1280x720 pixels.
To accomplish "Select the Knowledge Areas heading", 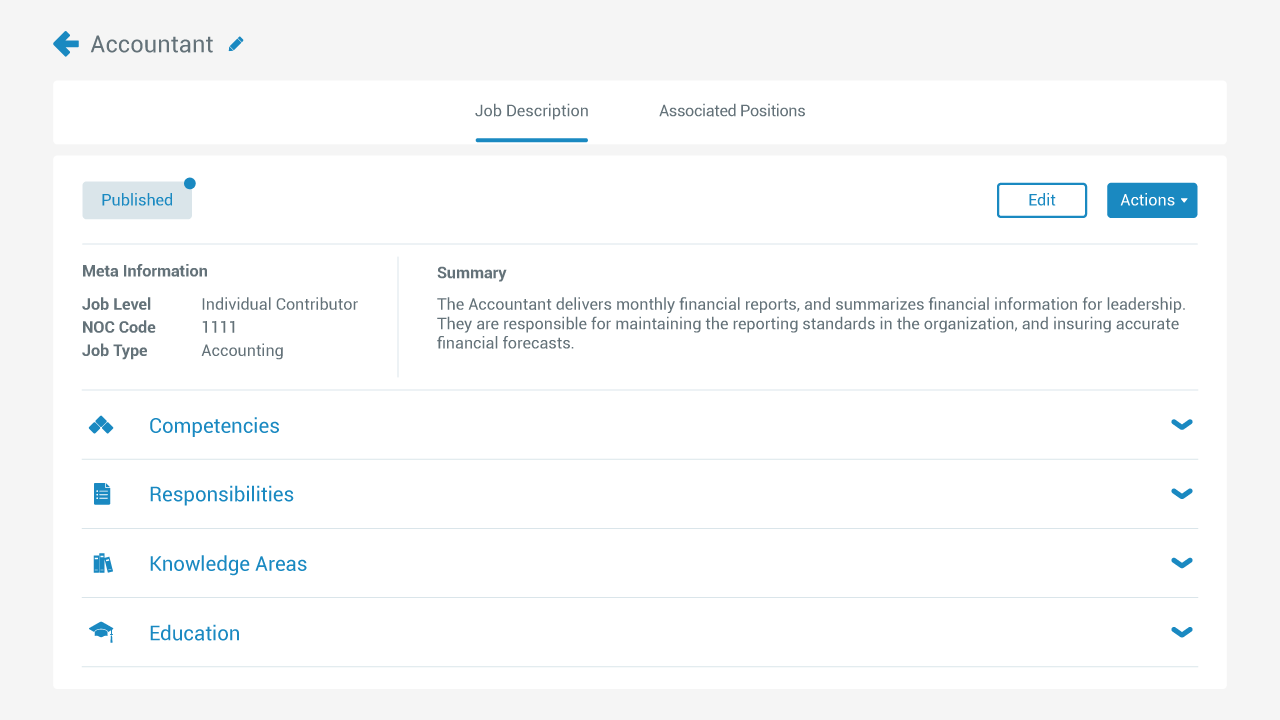I will point(228,564).
